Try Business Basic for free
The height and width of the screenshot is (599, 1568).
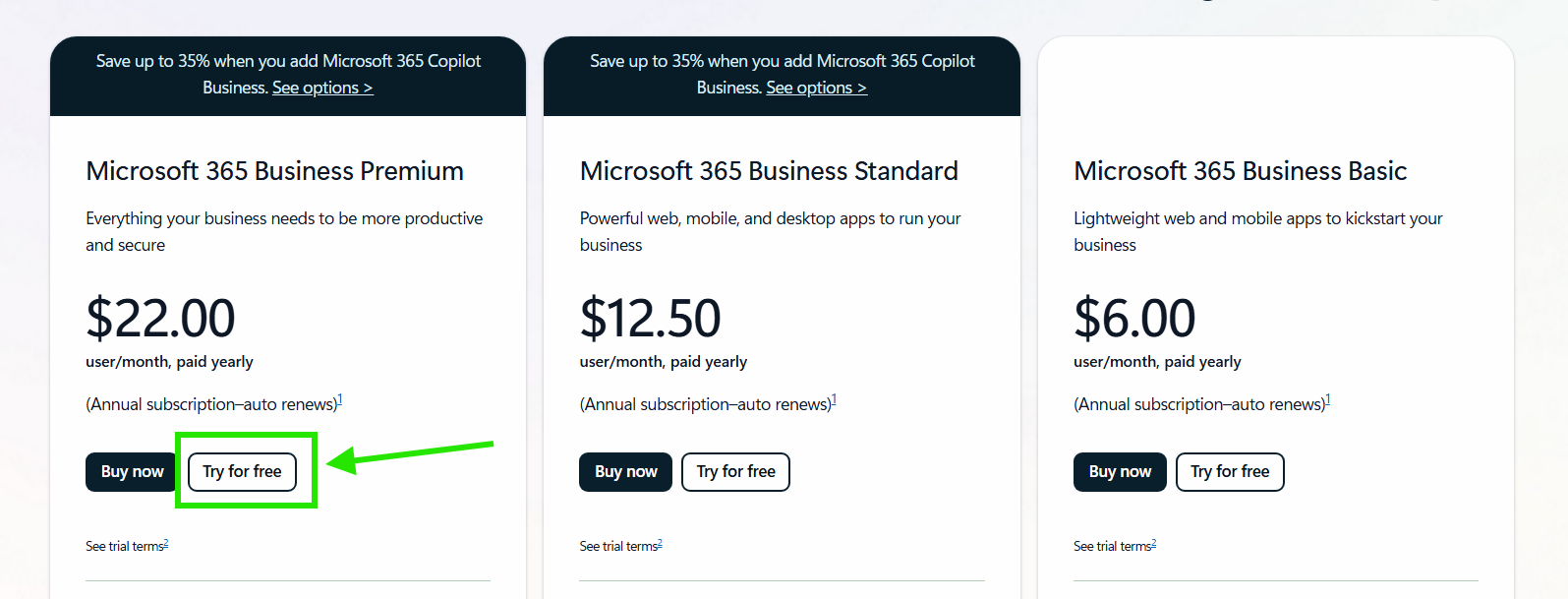coord(1230,472)
